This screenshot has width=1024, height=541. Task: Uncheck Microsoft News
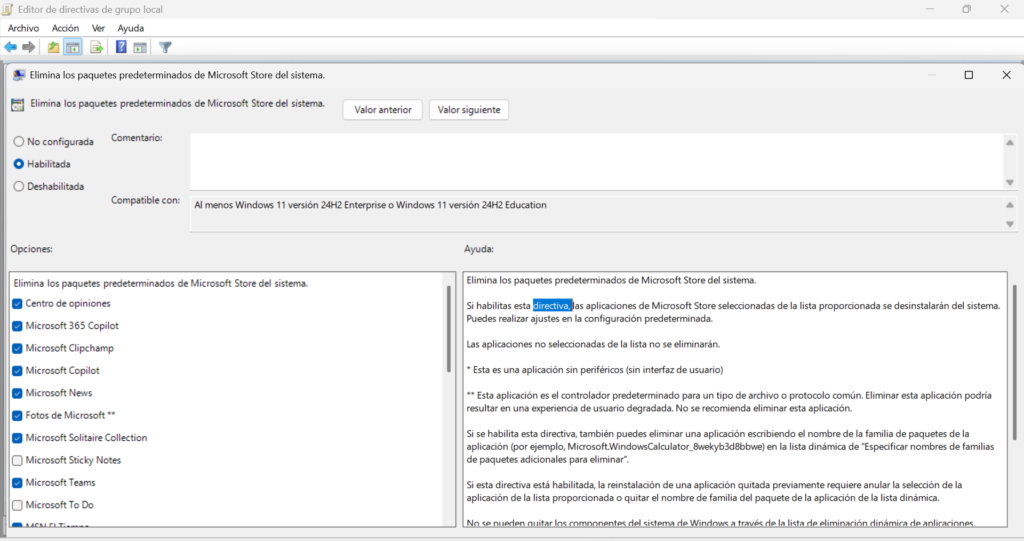pos(18,393)
